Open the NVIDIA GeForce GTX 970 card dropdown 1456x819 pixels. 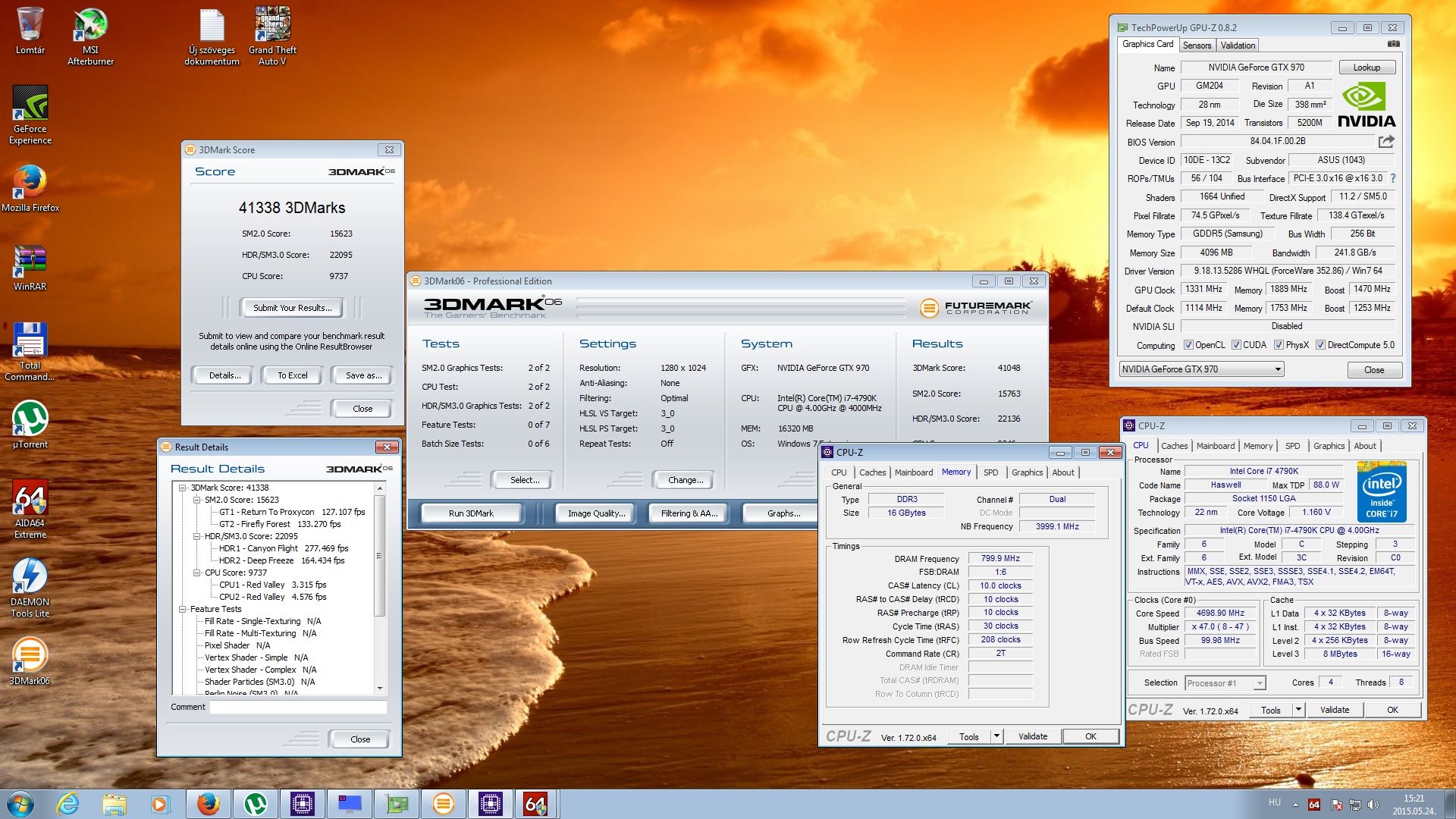1201,369
